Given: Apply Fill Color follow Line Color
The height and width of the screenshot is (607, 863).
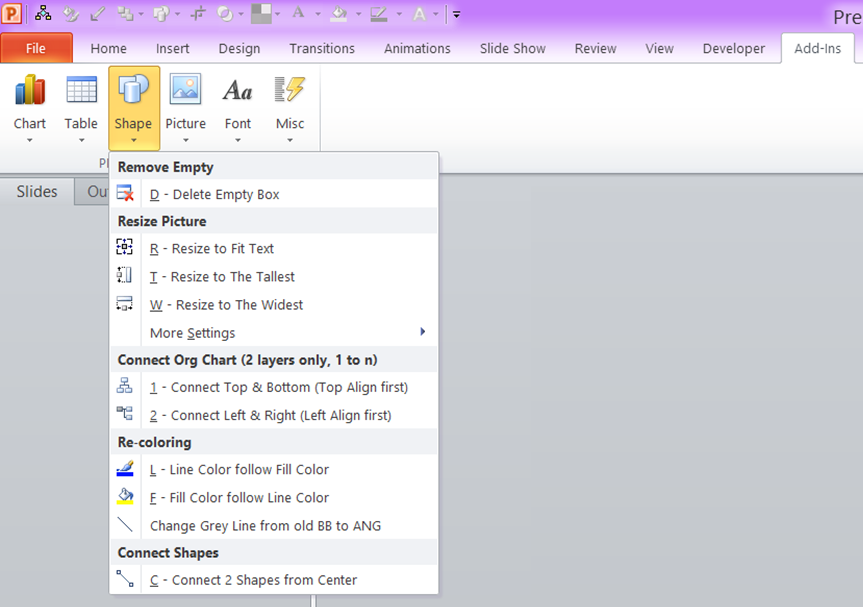Looking at the screenshot, I should point(239,497).
